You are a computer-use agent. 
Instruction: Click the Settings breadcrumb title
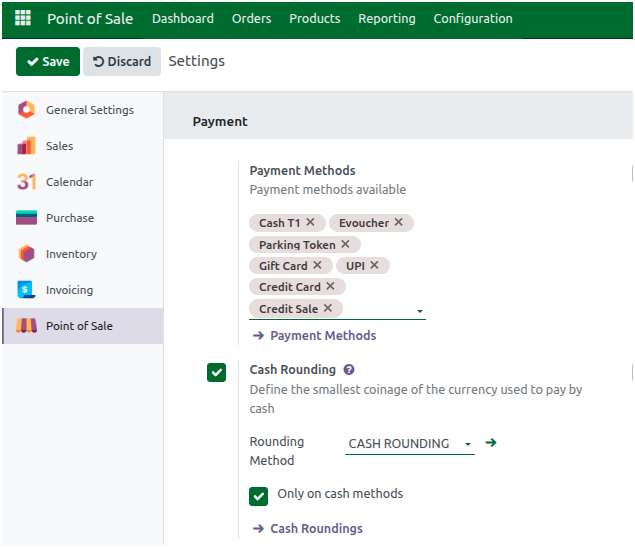pos(196,61)
